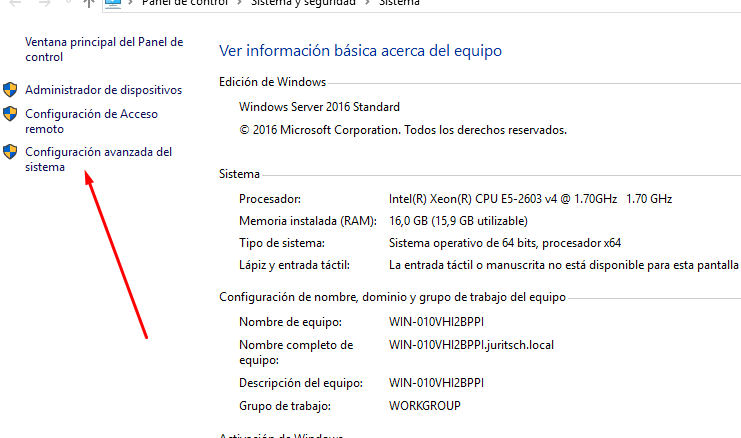Screen dimensions: 741x438
Task: Select Panel de control breadcrumb
Action: point(185,3)
